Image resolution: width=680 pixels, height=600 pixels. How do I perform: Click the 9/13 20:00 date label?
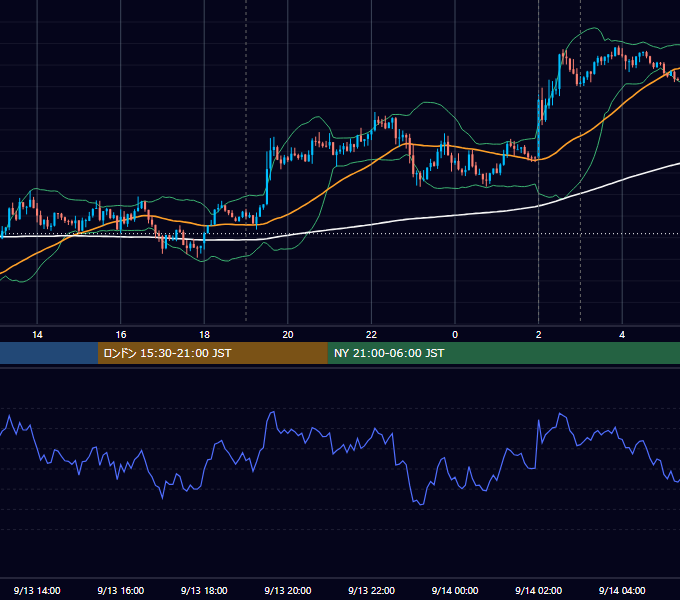pos(288,590)
